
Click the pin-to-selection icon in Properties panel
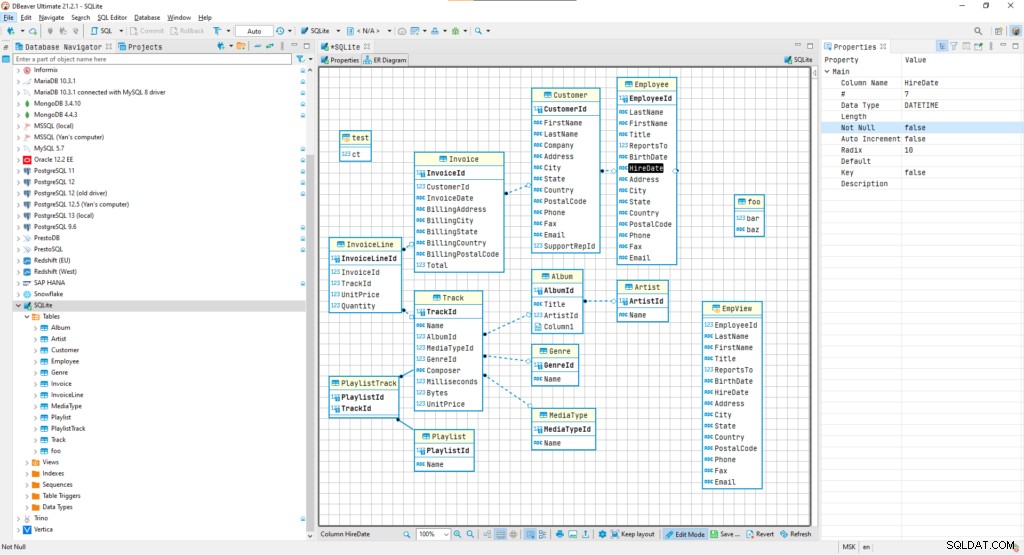click(x=978, y=46)
